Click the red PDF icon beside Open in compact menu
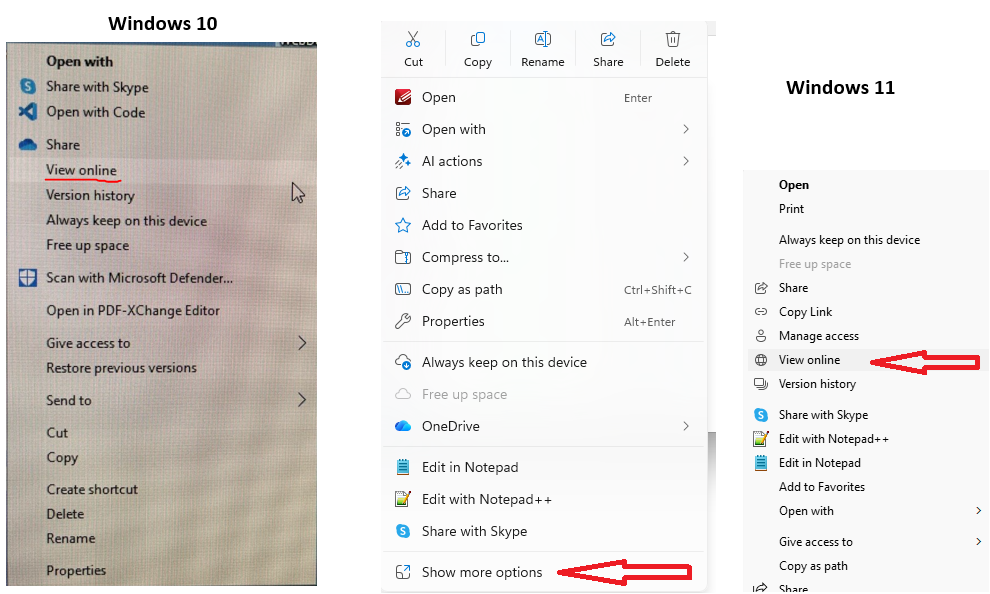This screenshot has height=594, width=990. coord(403,97)
